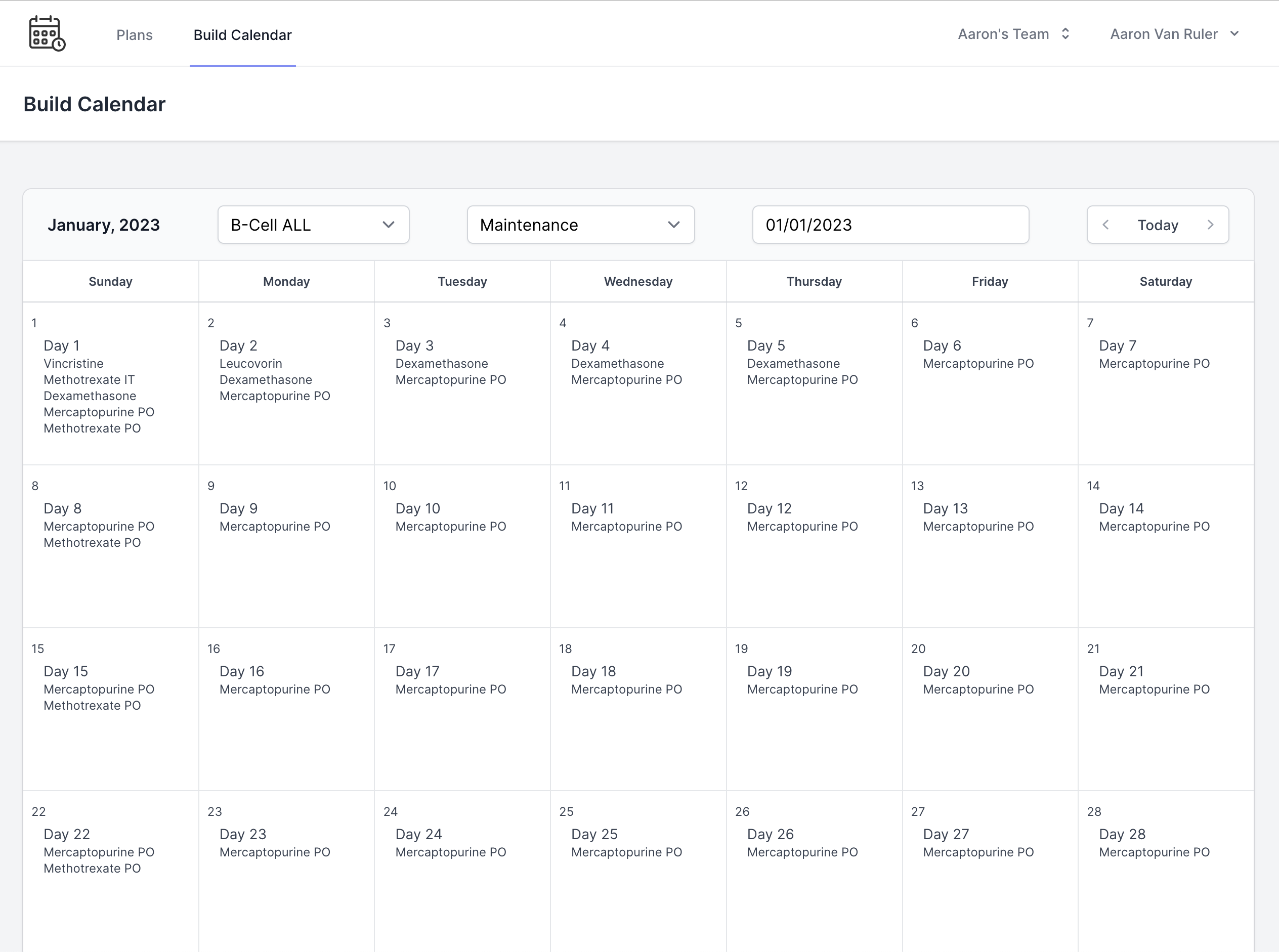Image resolution: width=1279 pixels, height=952 pixels.
Task: Click the Today button
Action: 1158,225
